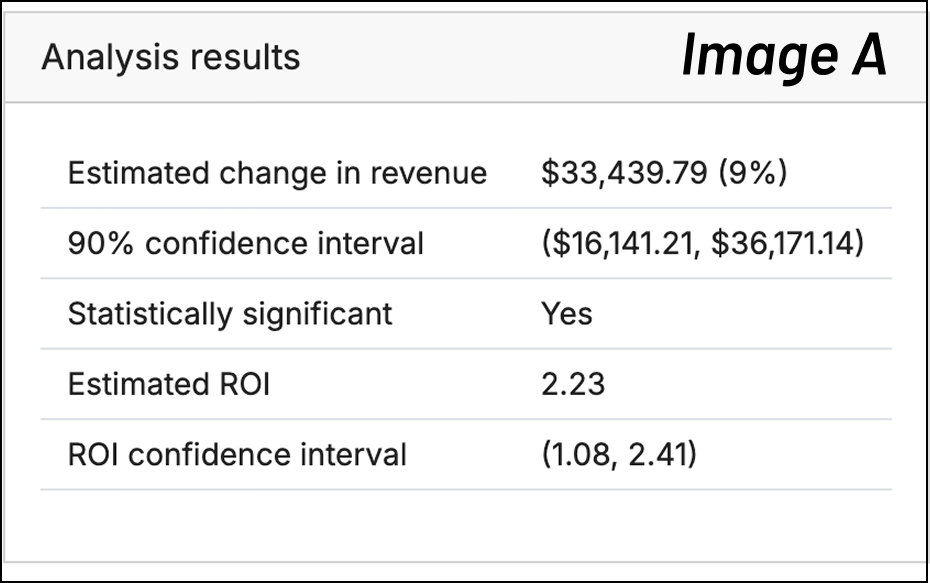
Task: Select the Estimated change in revenue label
Action: pos(277,173)
